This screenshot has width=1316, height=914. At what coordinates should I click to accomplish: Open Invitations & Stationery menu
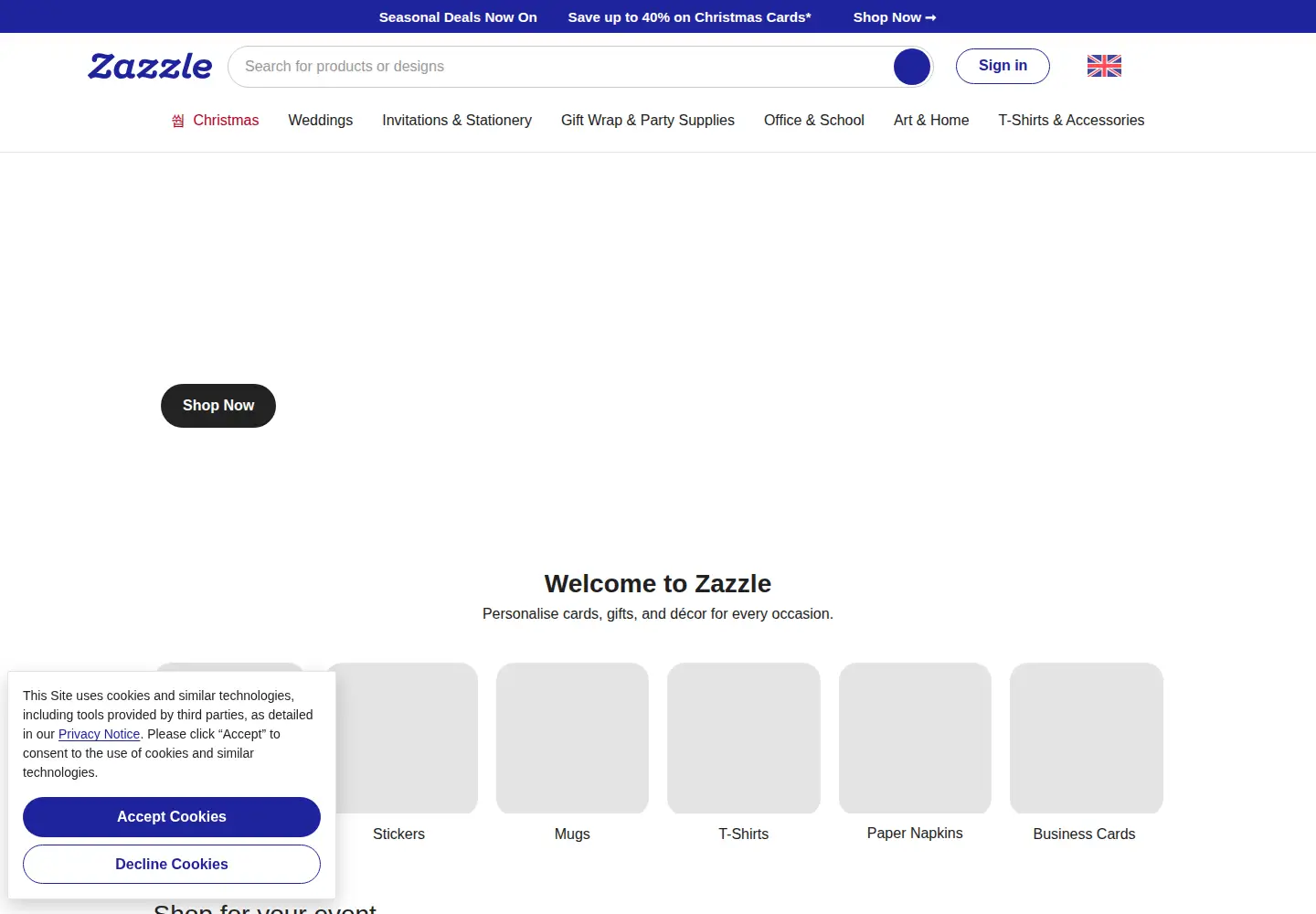[x=457, y=121]
